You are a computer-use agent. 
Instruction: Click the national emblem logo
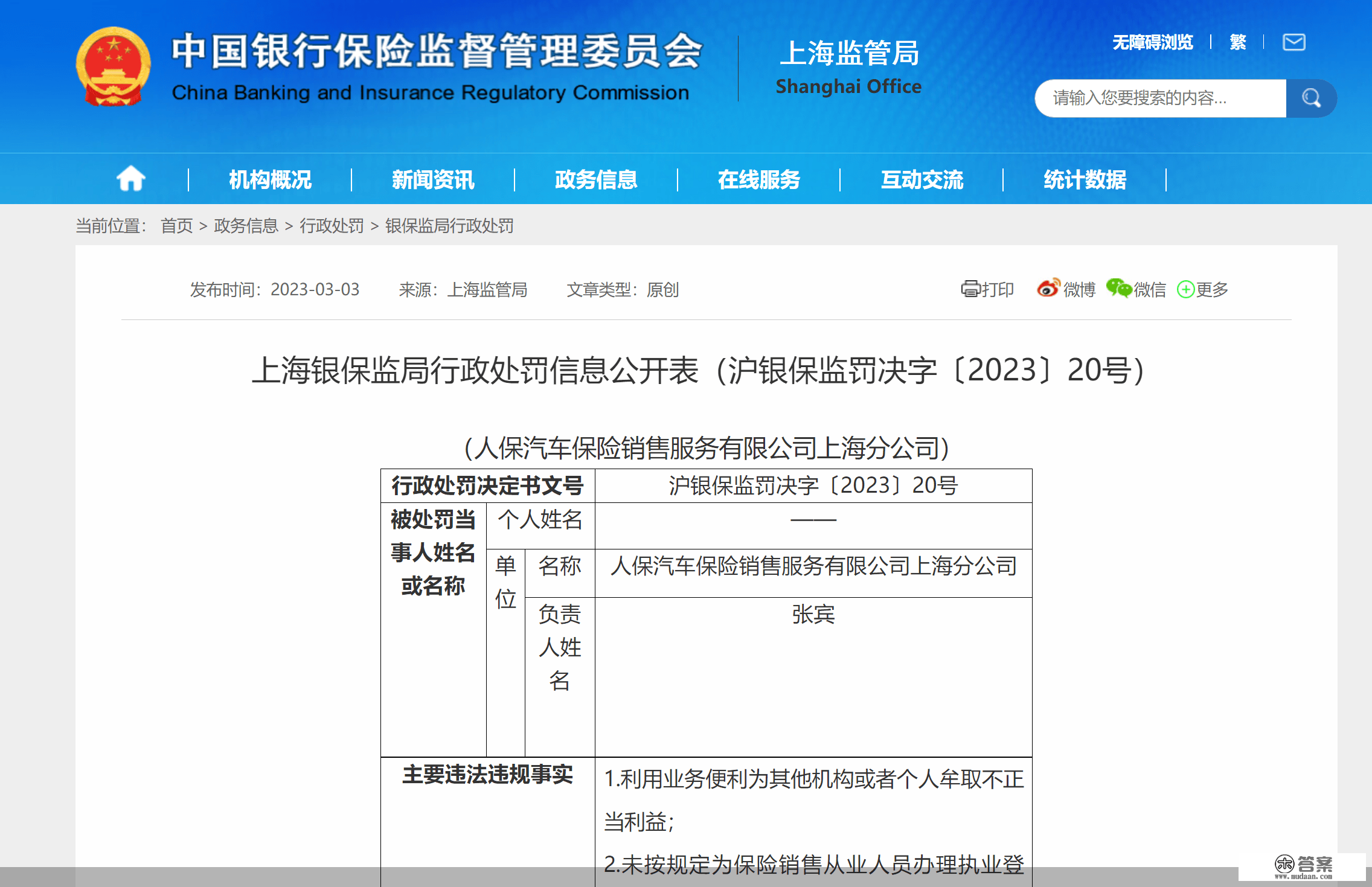[113, 66]
